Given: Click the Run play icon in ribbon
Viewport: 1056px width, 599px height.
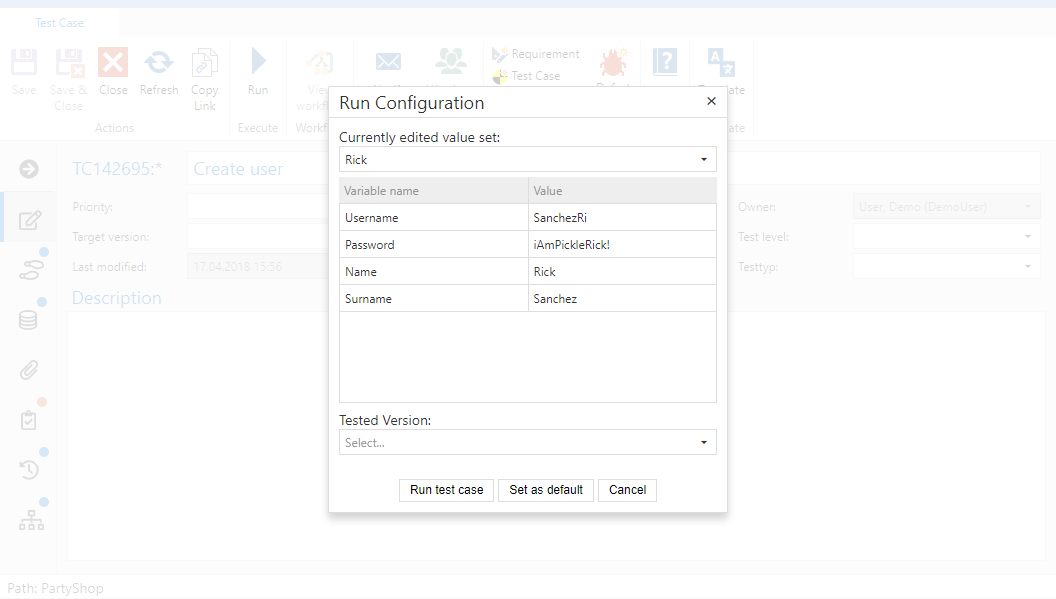Looking at the screenshot, I should 258,64.
